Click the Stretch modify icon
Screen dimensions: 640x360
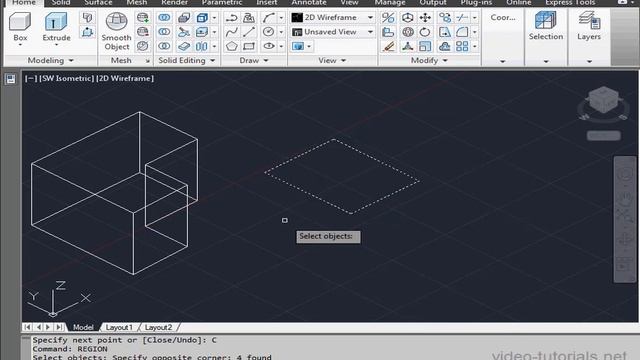tap(444, 32)
